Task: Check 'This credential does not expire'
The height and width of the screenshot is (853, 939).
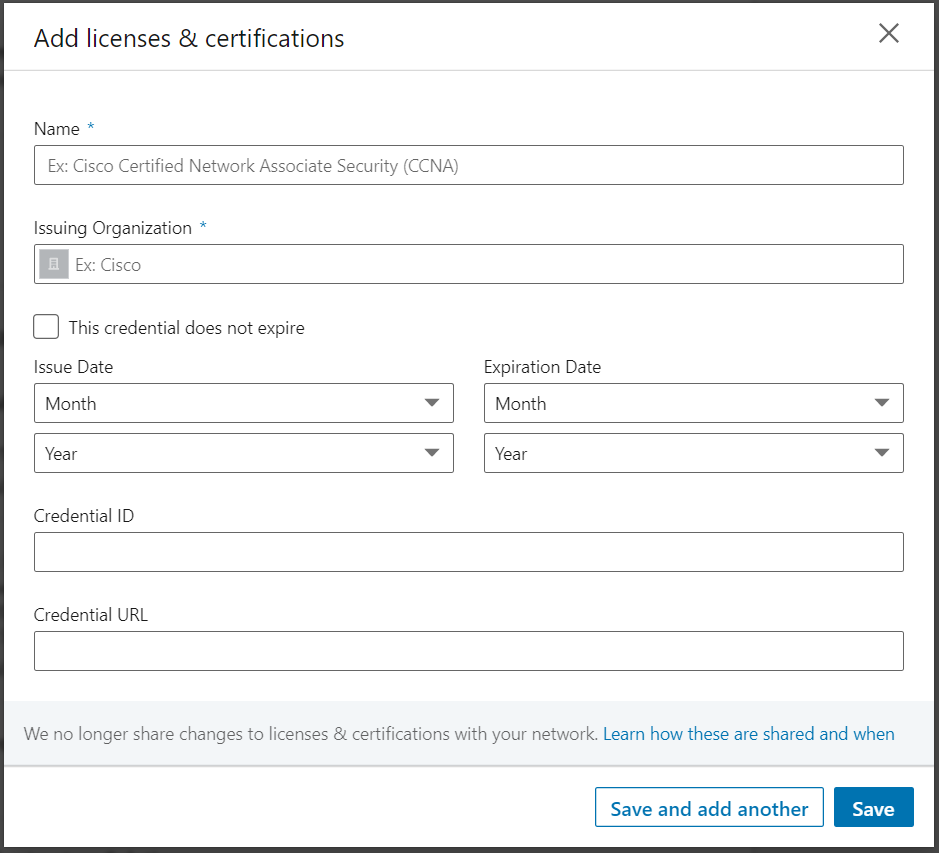Action: pos(46,327)
